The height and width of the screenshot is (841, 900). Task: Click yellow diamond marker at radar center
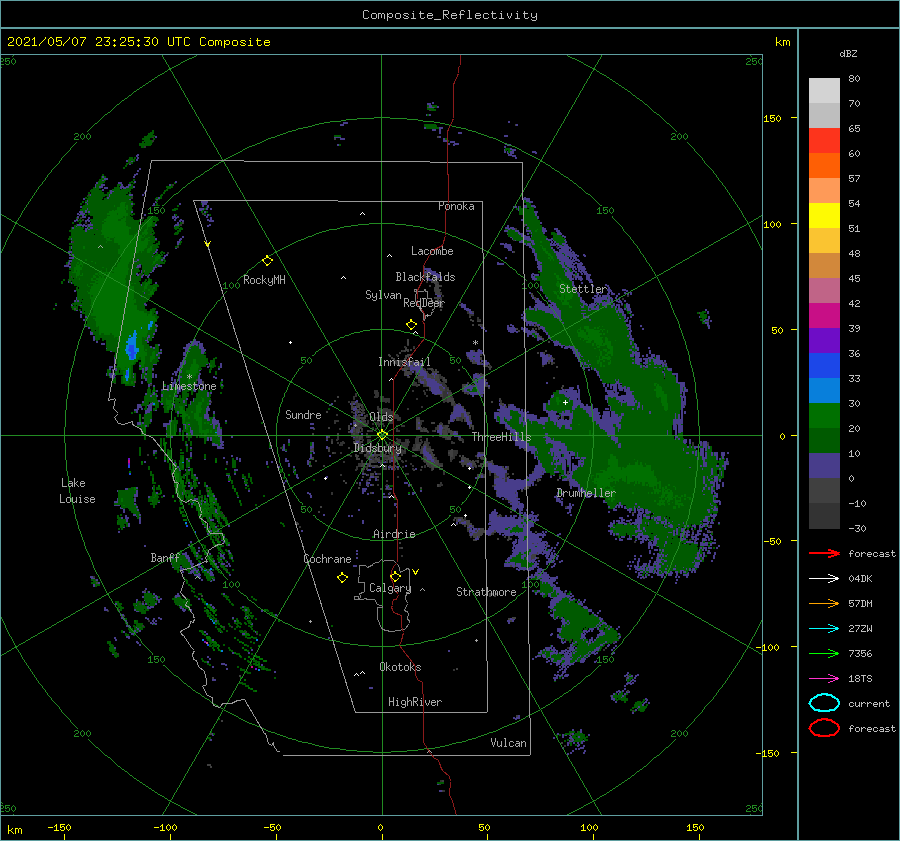click(x=382, y=435)
